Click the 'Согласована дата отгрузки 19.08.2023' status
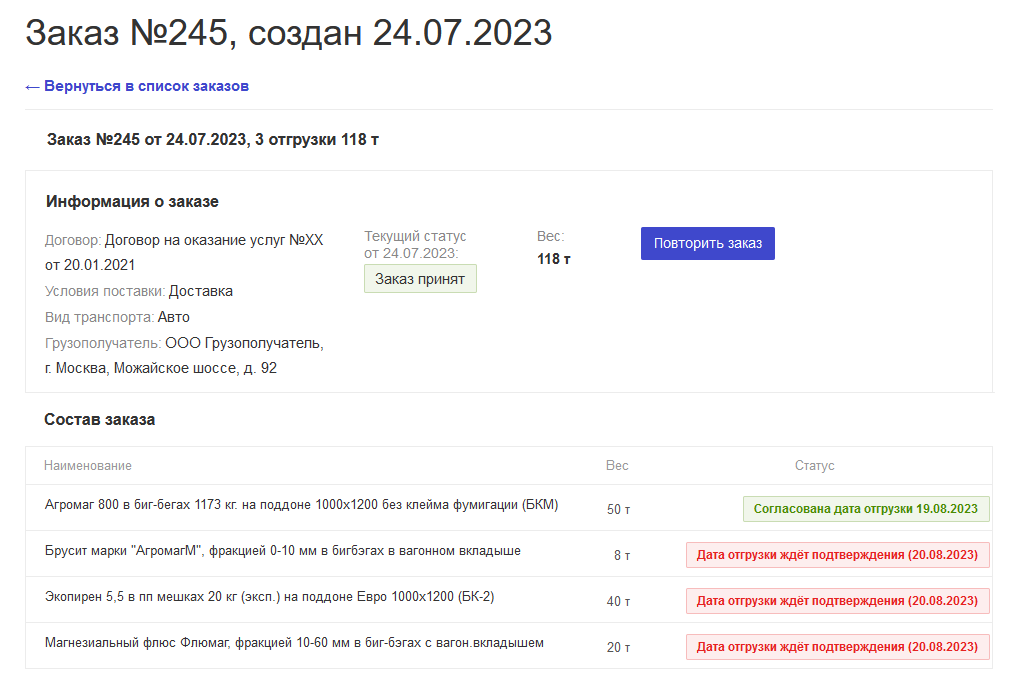The height and width of the screenshot is (697, 1013). coord(865,508)
